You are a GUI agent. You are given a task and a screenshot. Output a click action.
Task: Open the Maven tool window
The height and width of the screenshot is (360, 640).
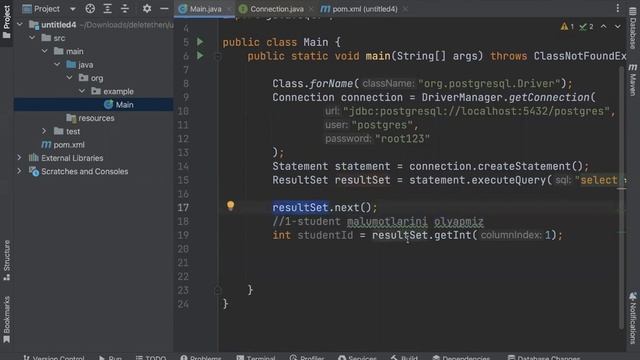click(633, 80)
